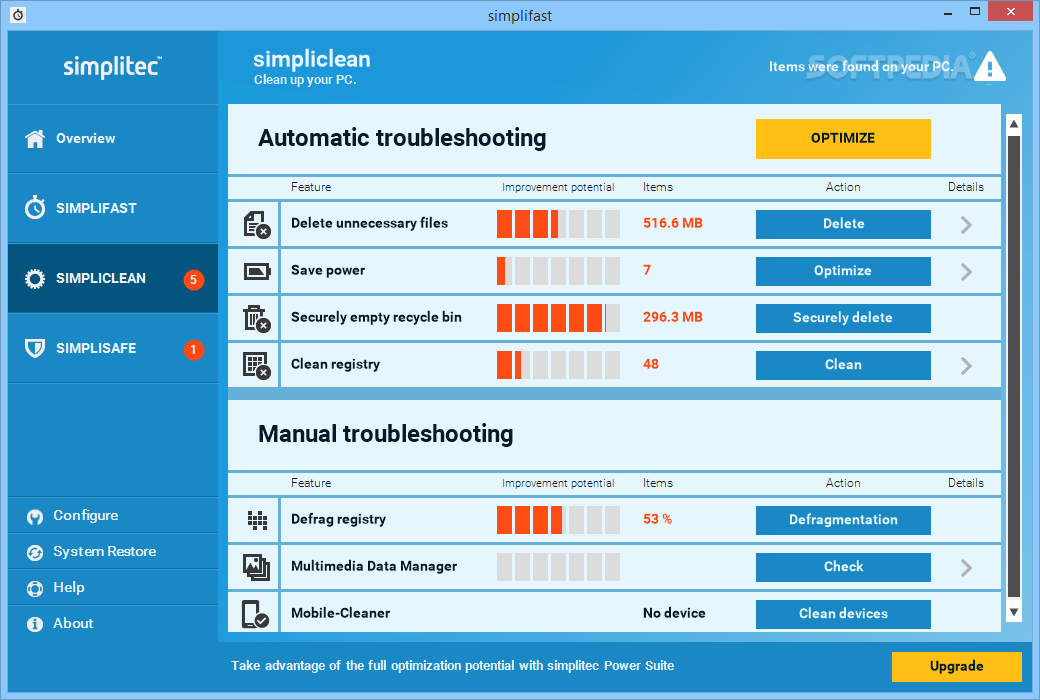Click the recycle bin icon
The width and height of the screenshot is (1040, 700).
tap(256, 318)
